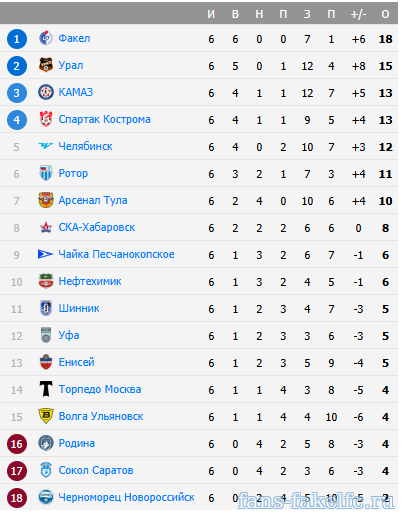Click the КАМАЗ round emblem

pyautogui.click(x=46, y=92)
